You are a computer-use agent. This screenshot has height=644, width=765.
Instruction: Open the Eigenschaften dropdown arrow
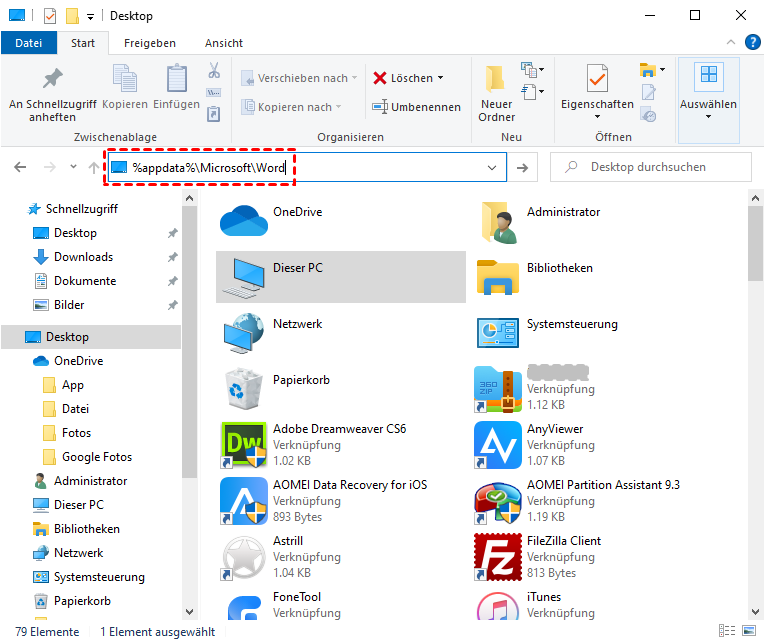point(597,117)
